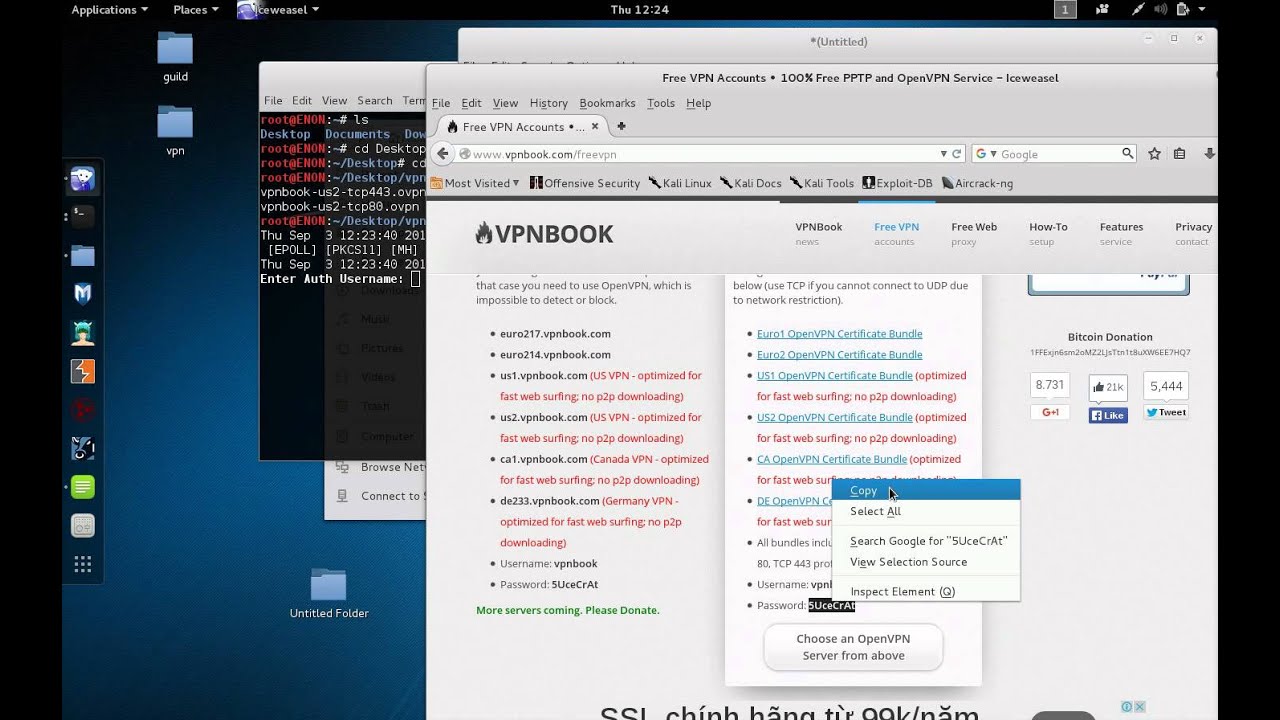
Task: Open the green notes dock icon
Action: pyautogui.click(x=83, y=487)
